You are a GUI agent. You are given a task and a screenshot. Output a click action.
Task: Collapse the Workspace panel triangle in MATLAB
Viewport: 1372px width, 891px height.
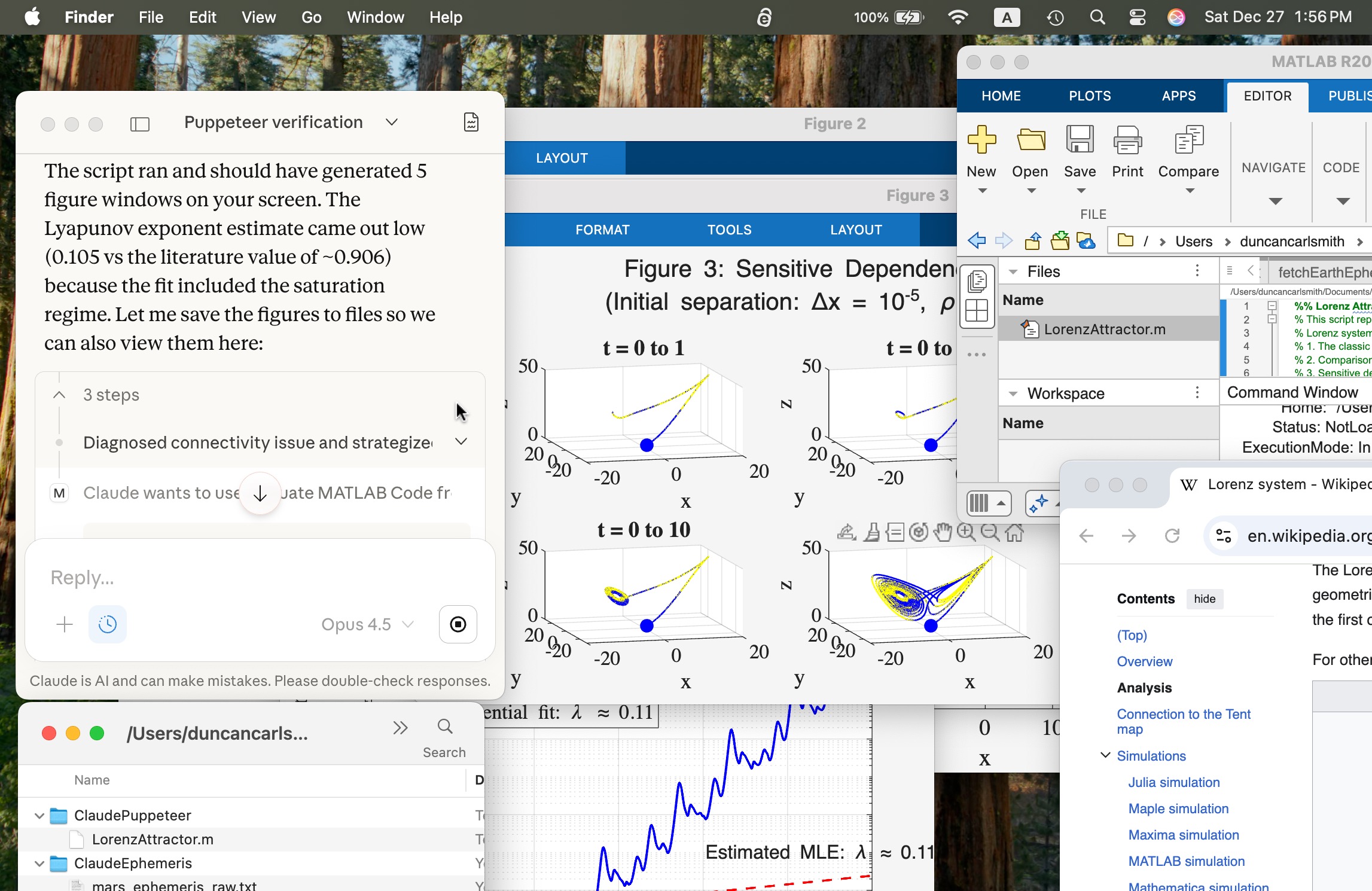pos(1013,393)
